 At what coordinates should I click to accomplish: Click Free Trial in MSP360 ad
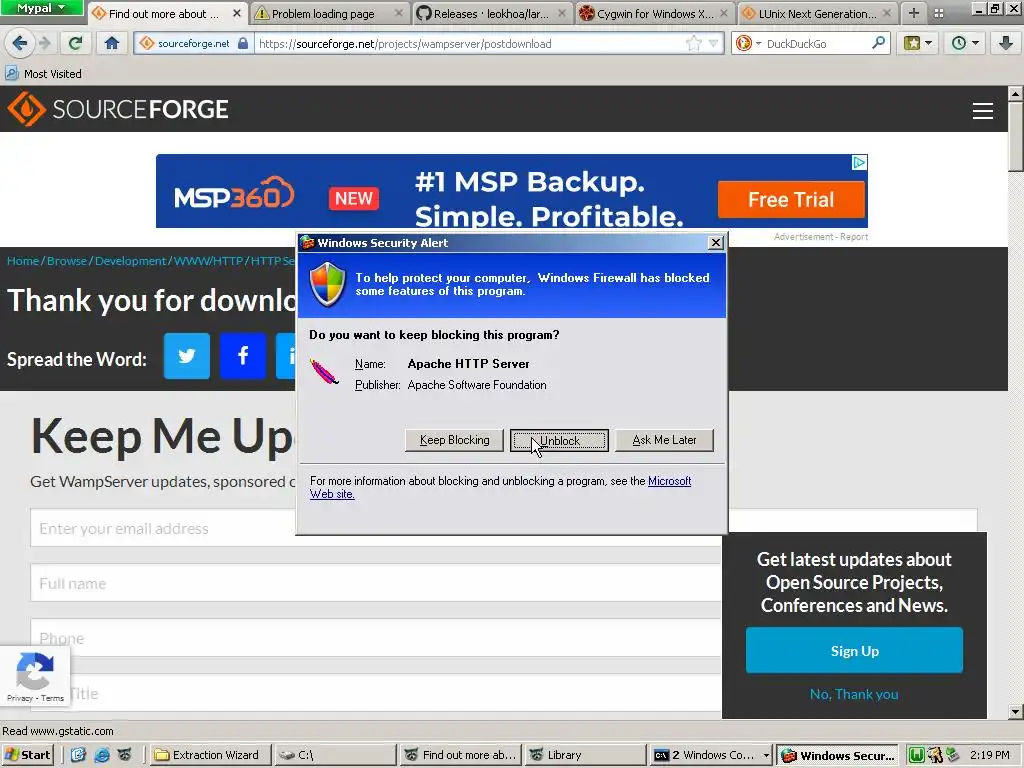pyautogui.click(x=791, y=199)
